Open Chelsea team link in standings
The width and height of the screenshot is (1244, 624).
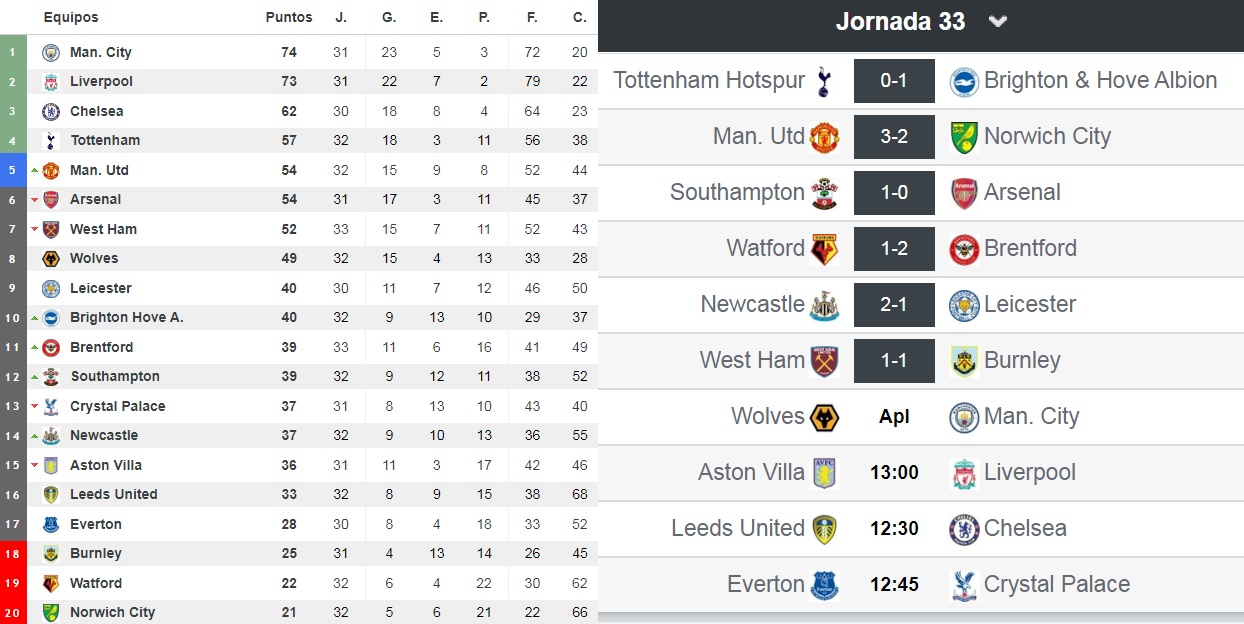click(97, 111)
